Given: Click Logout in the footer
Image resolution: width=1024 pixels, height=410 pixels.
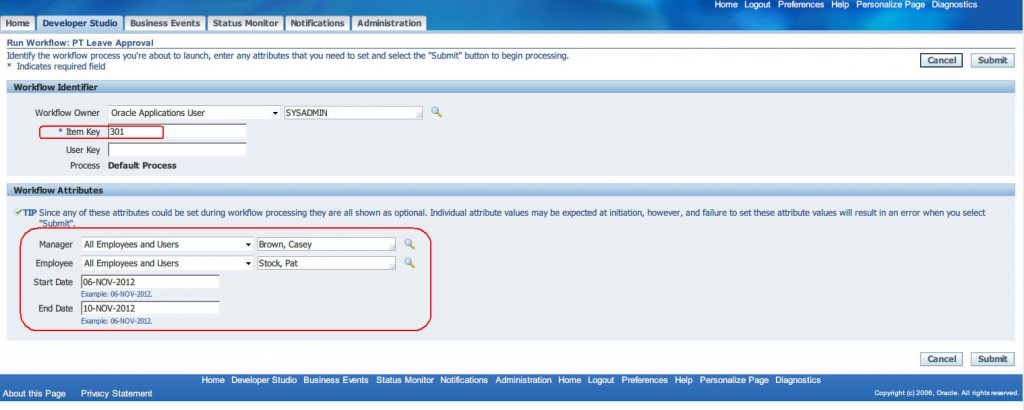Looking at the screenshot, I should (x=601, y=380).
